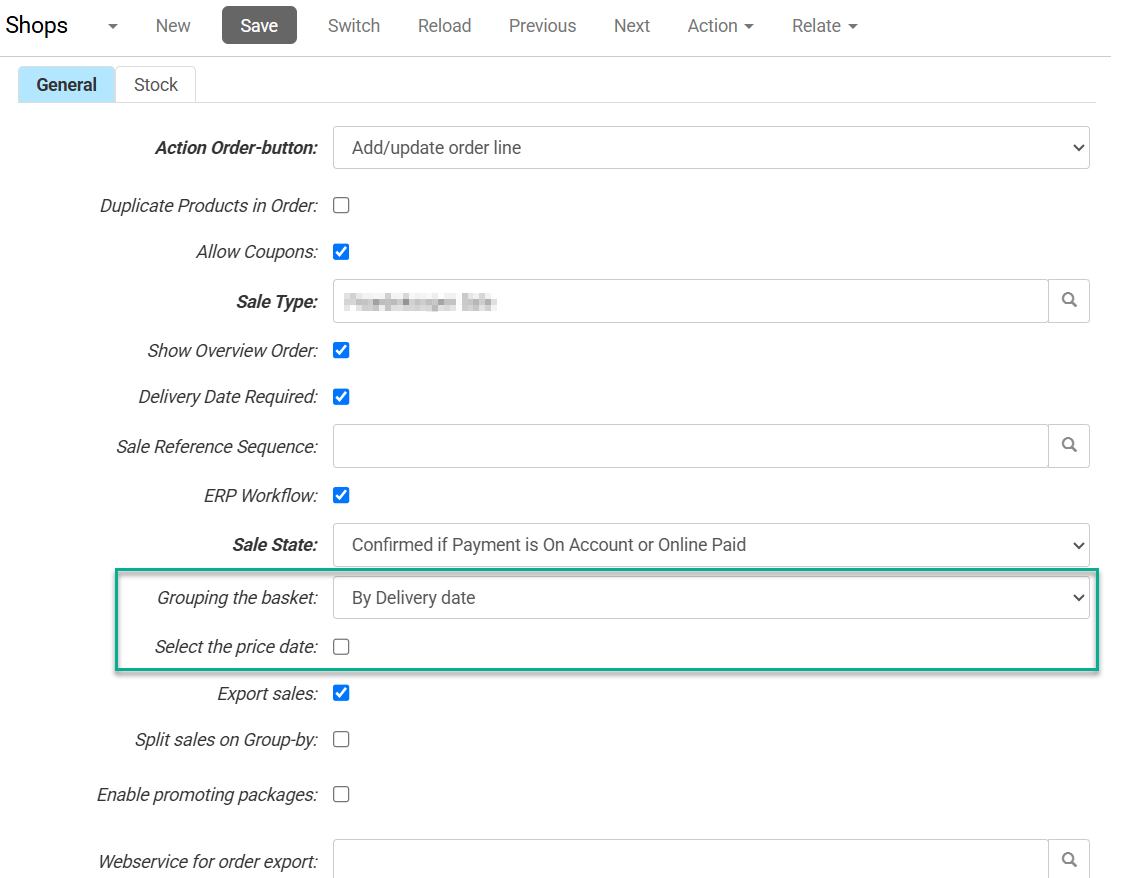Click the Sale Type search magnifier icon

pos(1069,301)
